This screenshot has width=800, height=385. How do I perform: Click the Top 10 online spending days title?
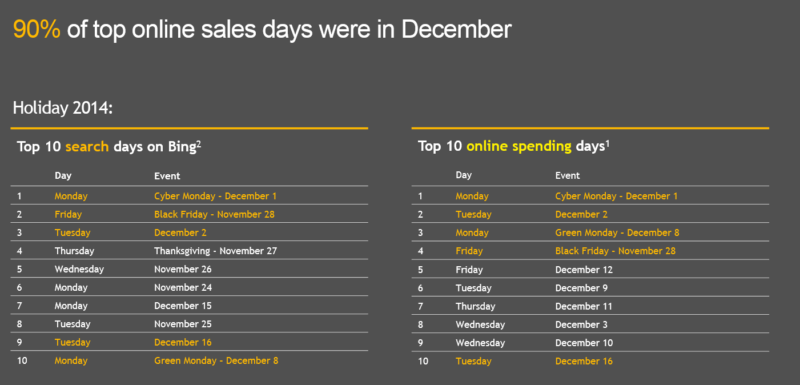click(x=514, y=147)
